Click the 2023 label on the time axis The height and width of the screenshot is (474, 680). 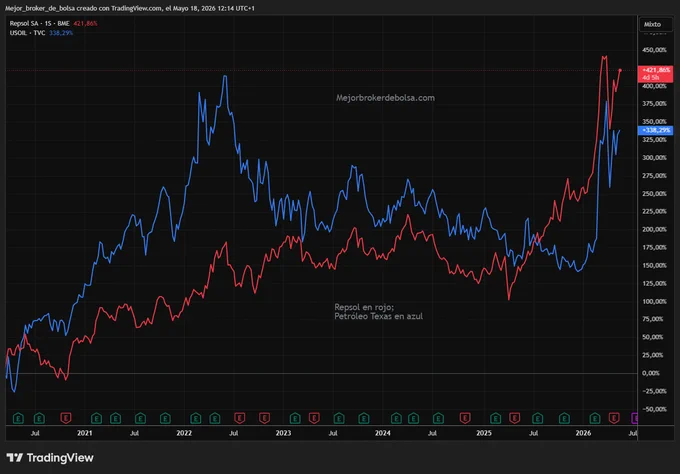(283, 433)
